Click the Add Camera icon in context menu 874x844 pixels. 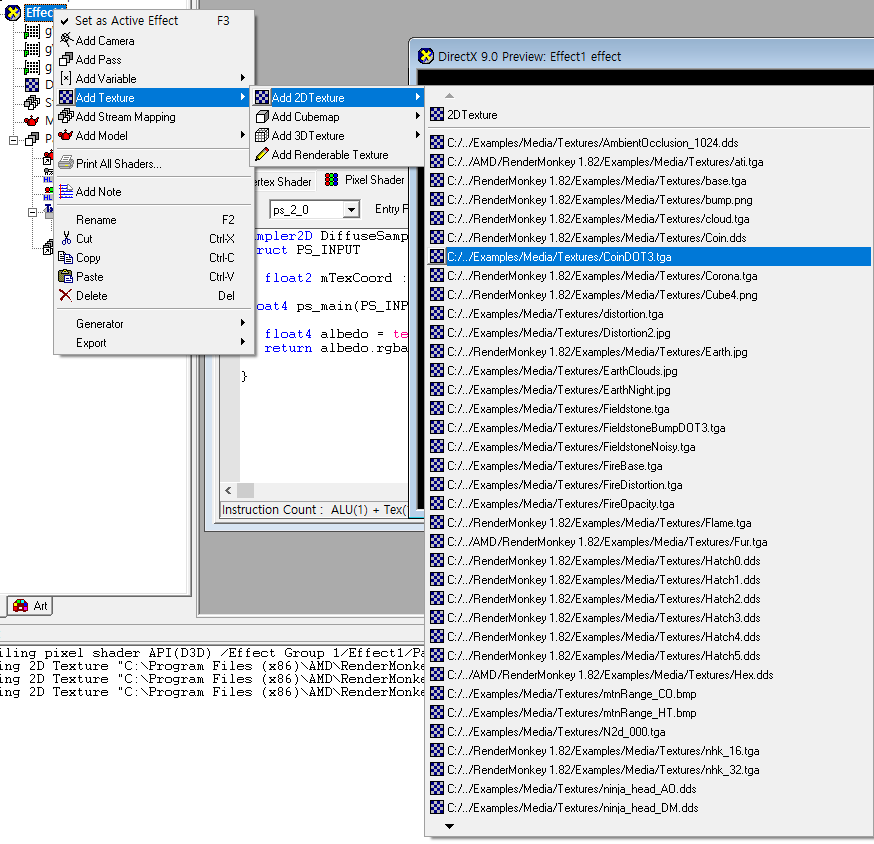tap(66, 40)
